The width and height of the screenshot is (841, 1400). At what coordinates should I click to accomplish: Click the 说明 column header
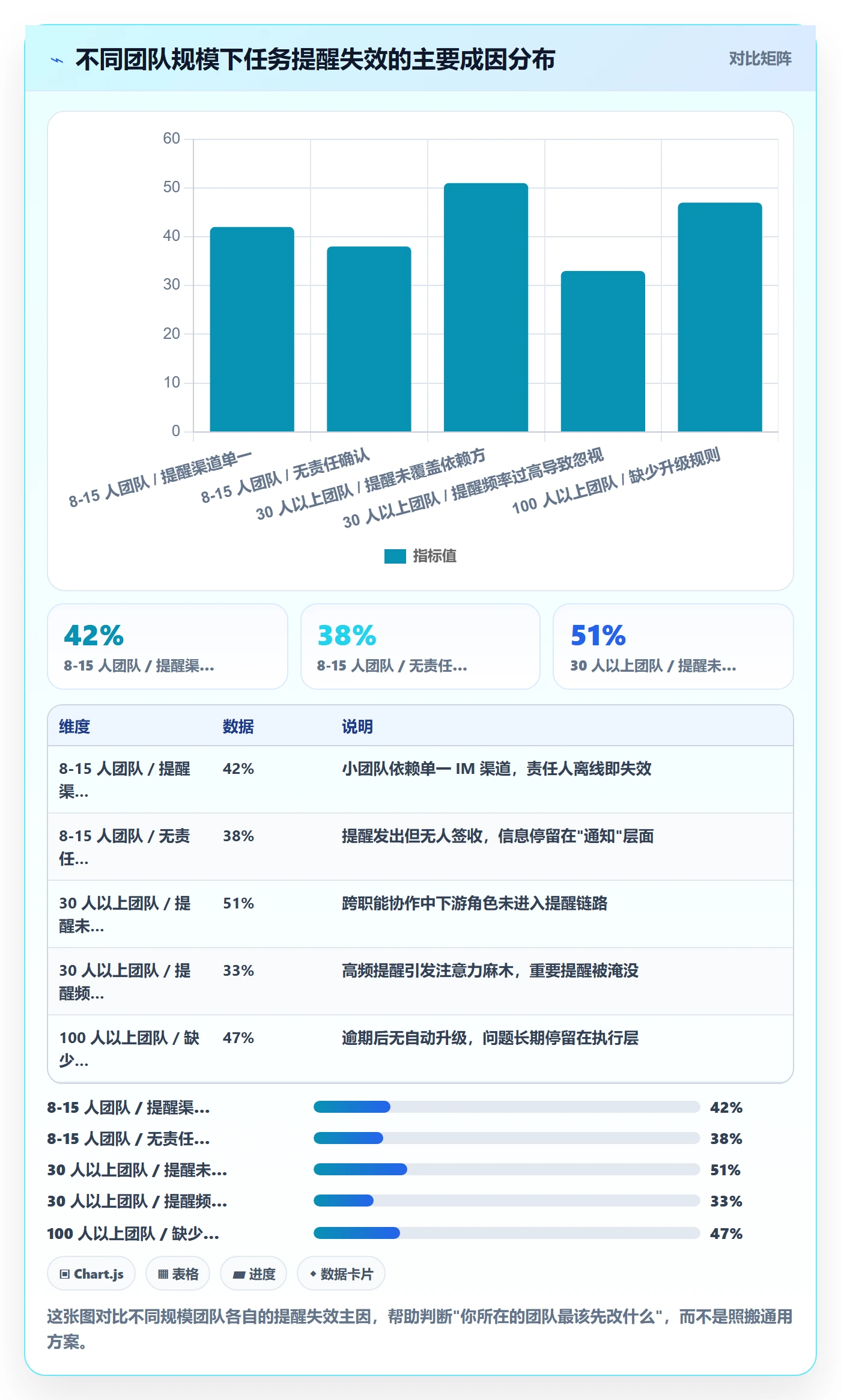pos(357,726)
